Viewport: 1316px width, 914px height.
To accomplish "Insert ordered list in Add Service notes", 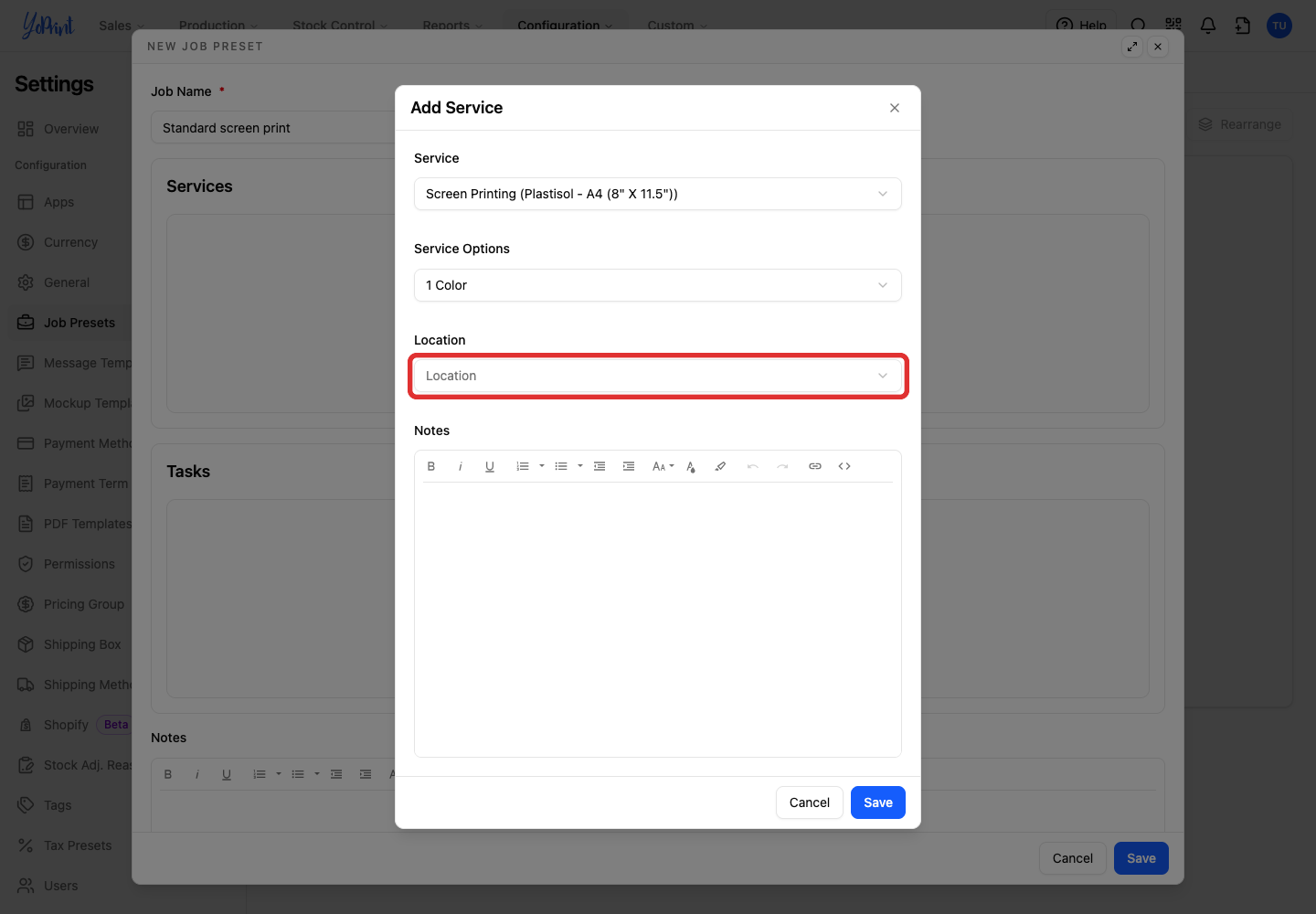I will (523, 466).
